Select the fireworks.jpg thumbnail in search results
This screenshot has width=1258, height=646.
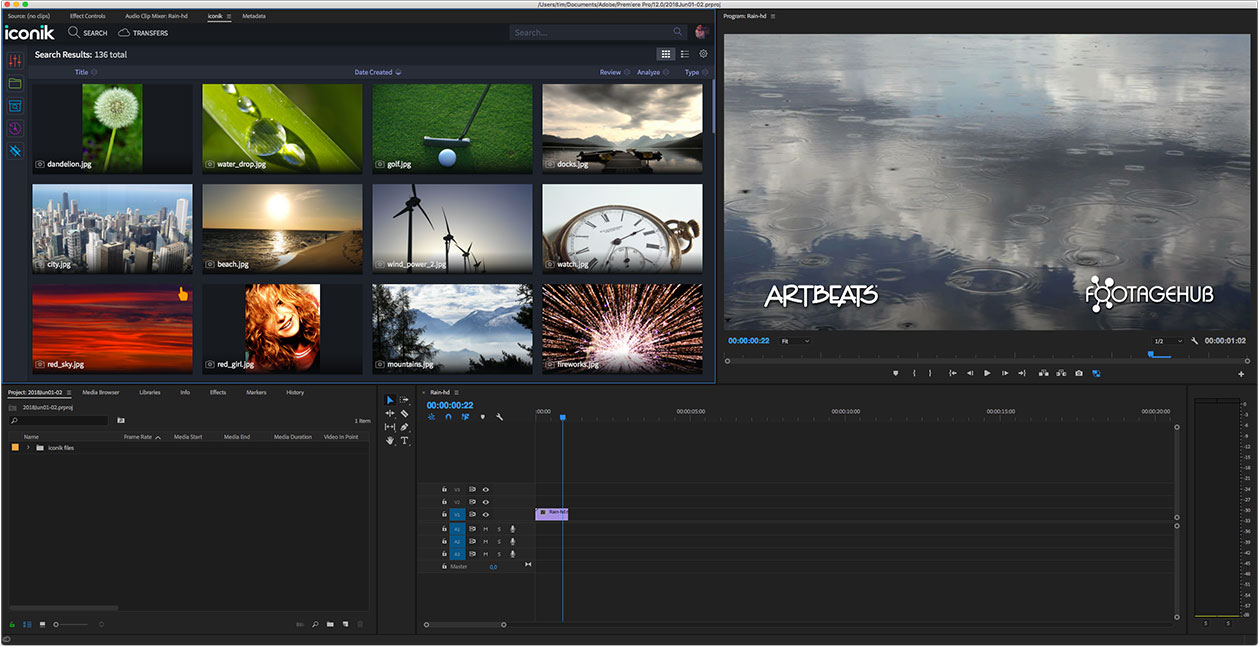coord(622,328)
